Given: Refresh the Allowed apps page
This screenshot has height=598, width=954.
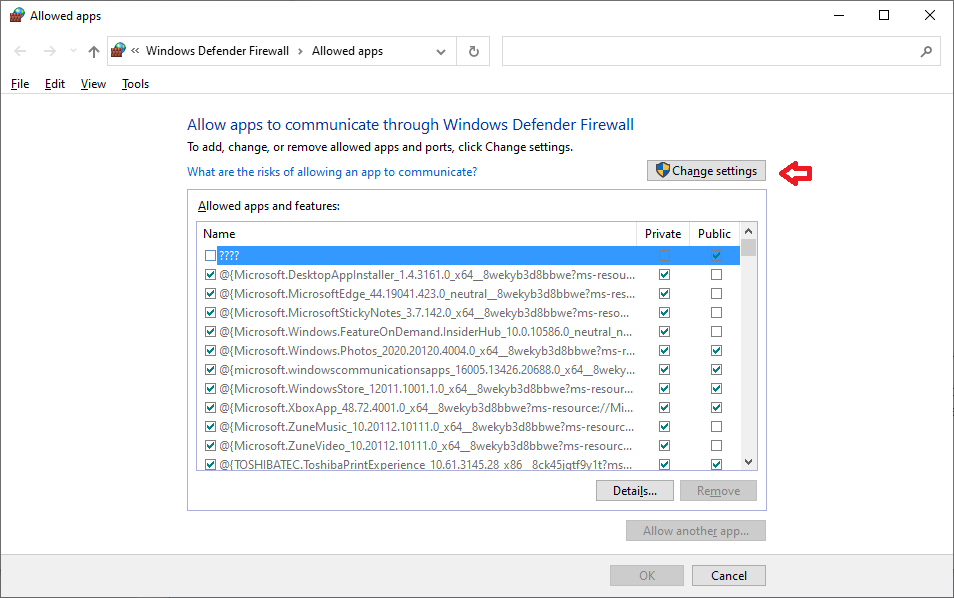Looking at the screenshot, I should pos(473,52).
